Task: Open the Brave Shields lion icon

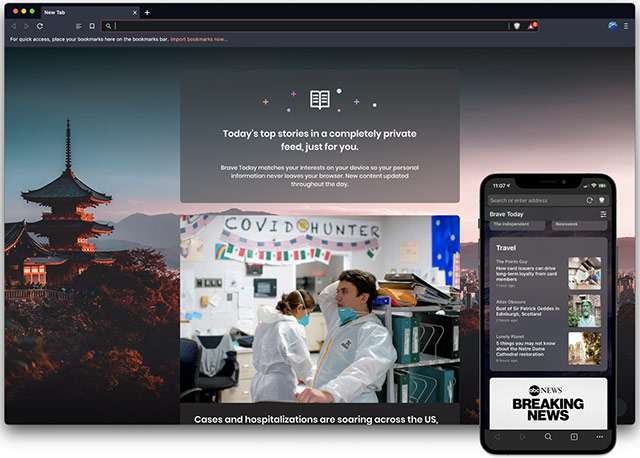Action: pos(516,25)
